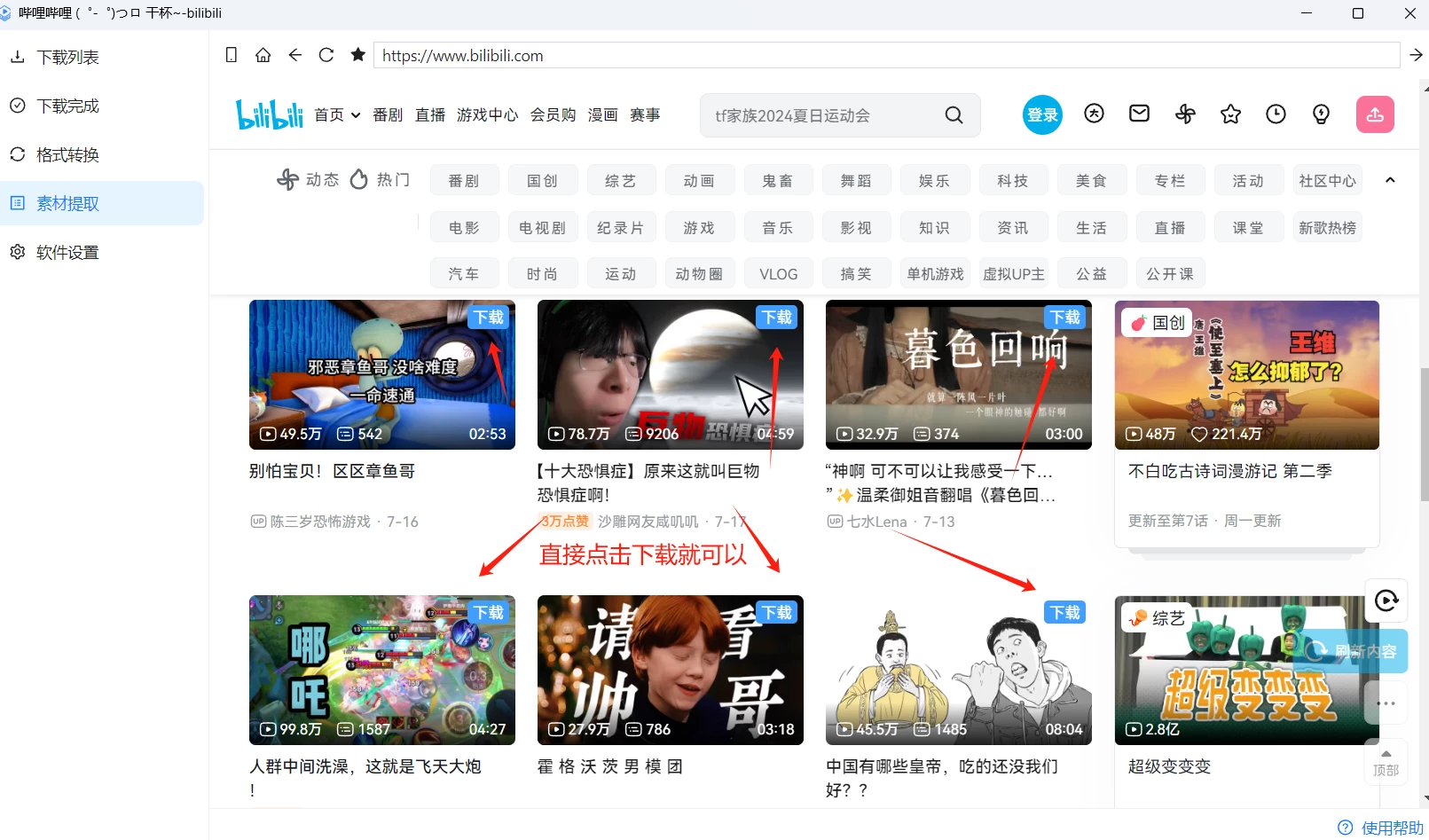Image resolution: width=1429 pixels, height=840 pixels.
Task: Go back with the left arrow icon
Action: [294, 55]
